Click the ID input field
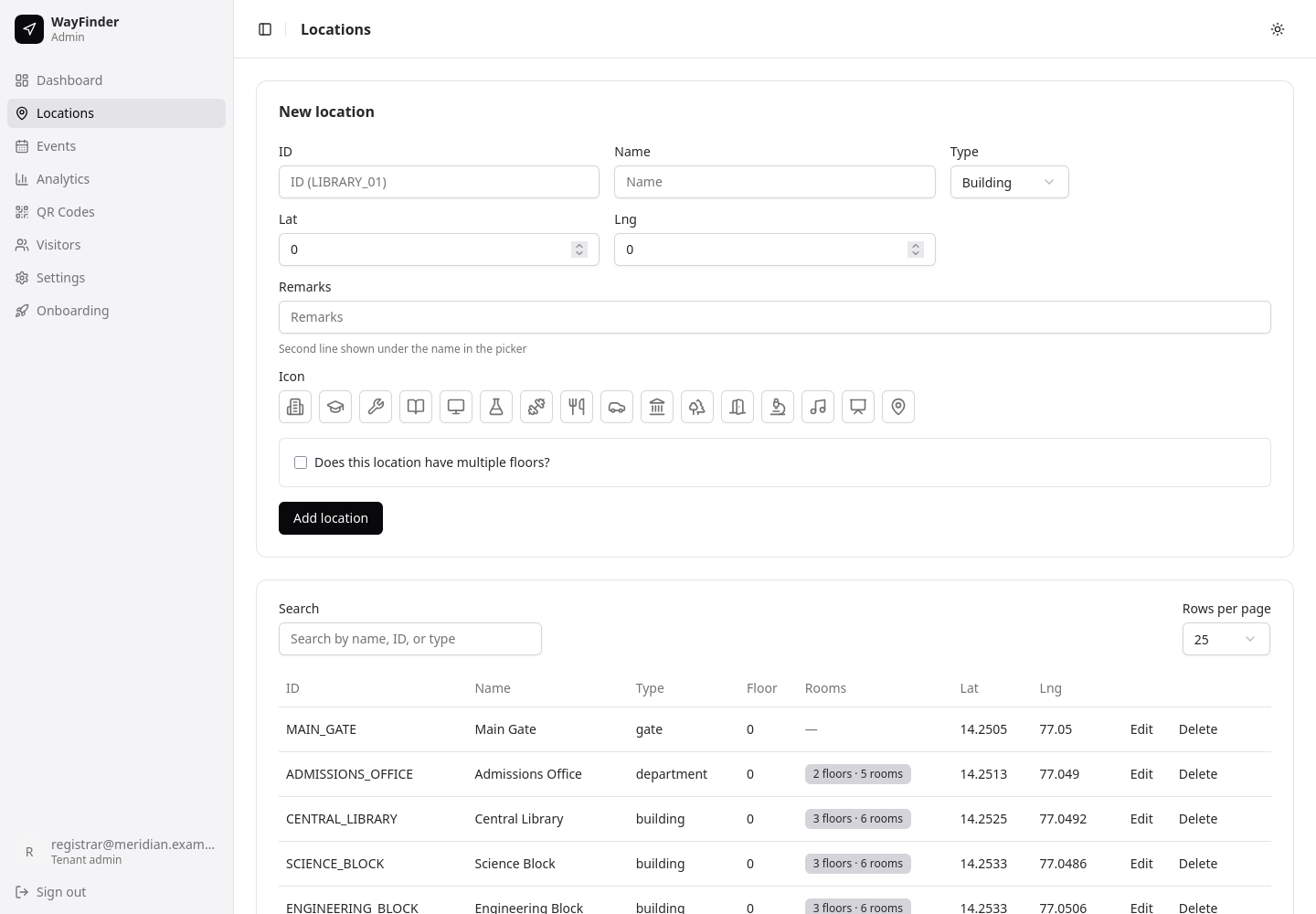 [439, 182]
